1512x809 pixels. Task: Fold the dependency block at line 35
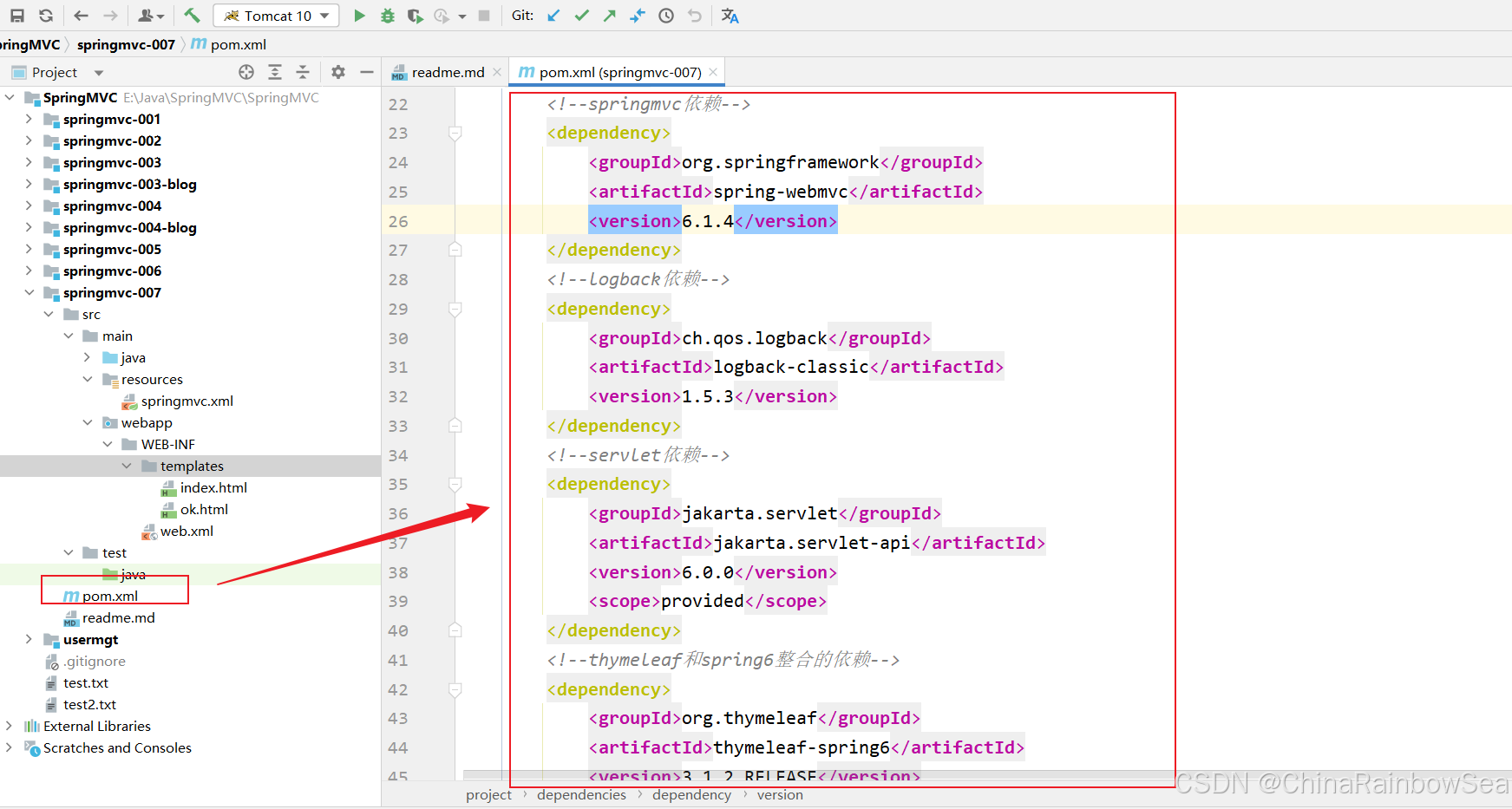coord(455,484)
